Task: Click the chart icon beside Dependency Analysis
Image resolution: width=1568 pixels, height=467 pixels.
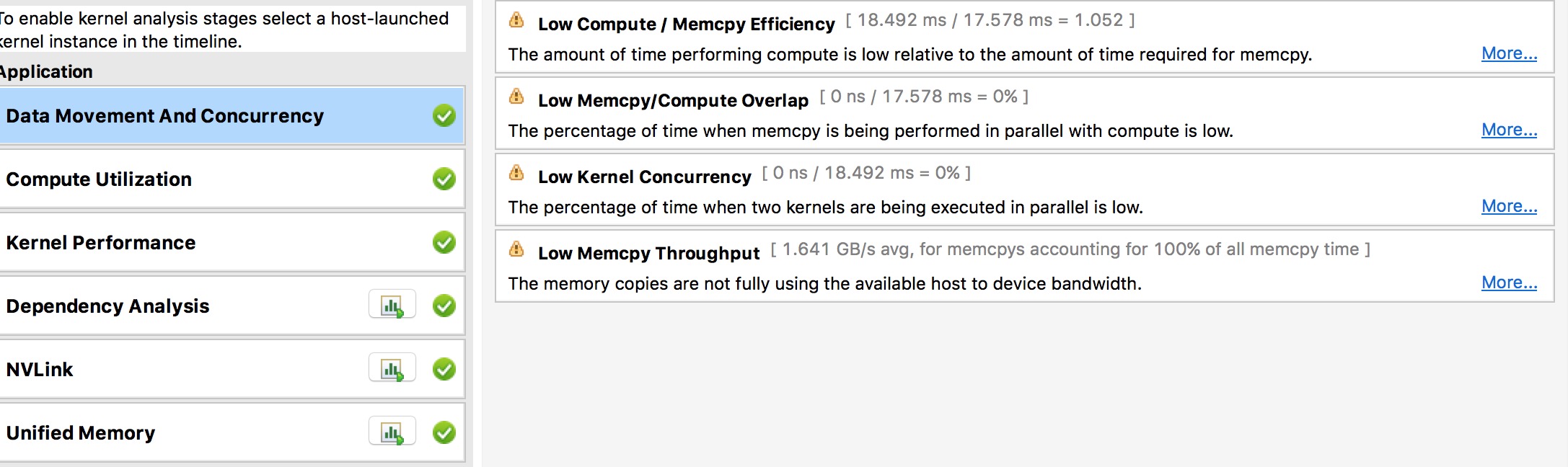Action: click(392, 306)
